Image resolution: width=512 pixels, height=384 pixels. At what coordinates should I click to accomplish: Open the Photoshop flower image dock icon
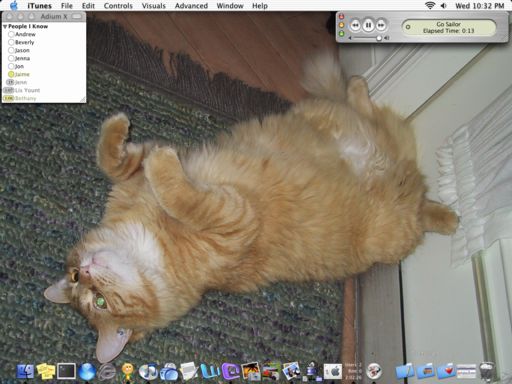coord(271,371)
